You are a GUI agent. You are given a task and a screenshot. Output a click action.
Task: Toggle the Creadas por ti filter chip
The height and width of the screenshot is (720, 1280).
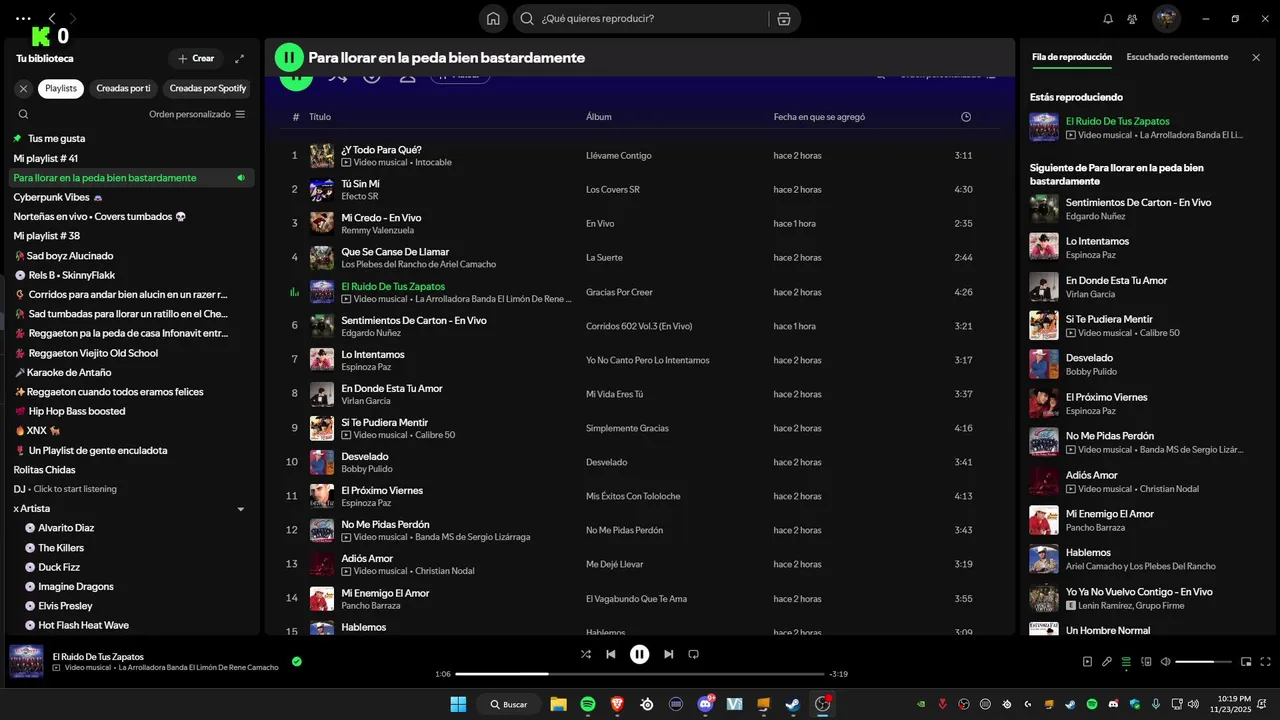coord(123,88)
